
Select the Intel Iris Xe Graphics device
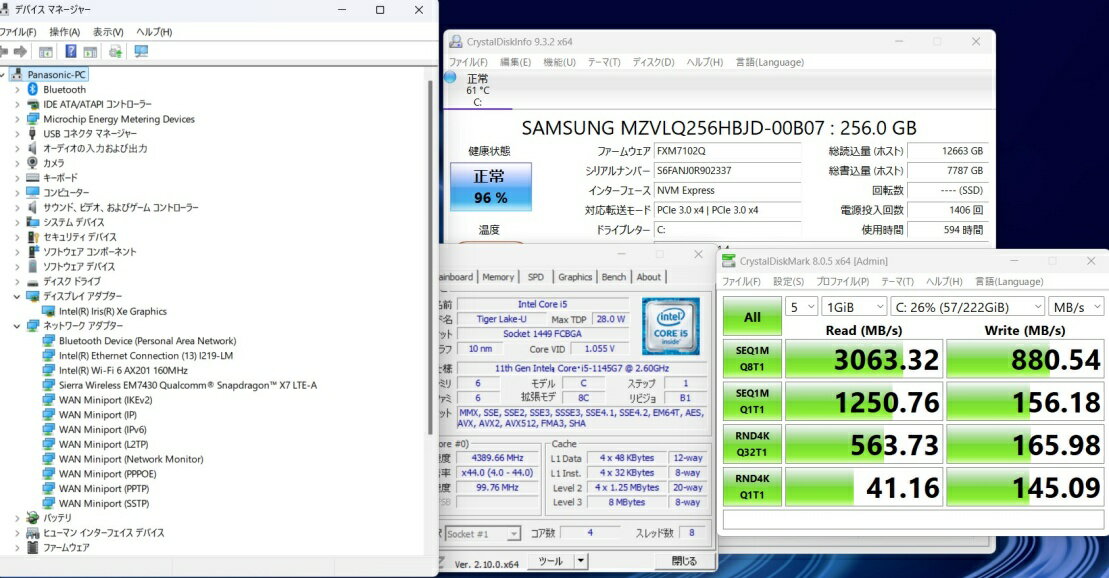tap(112, 311)
